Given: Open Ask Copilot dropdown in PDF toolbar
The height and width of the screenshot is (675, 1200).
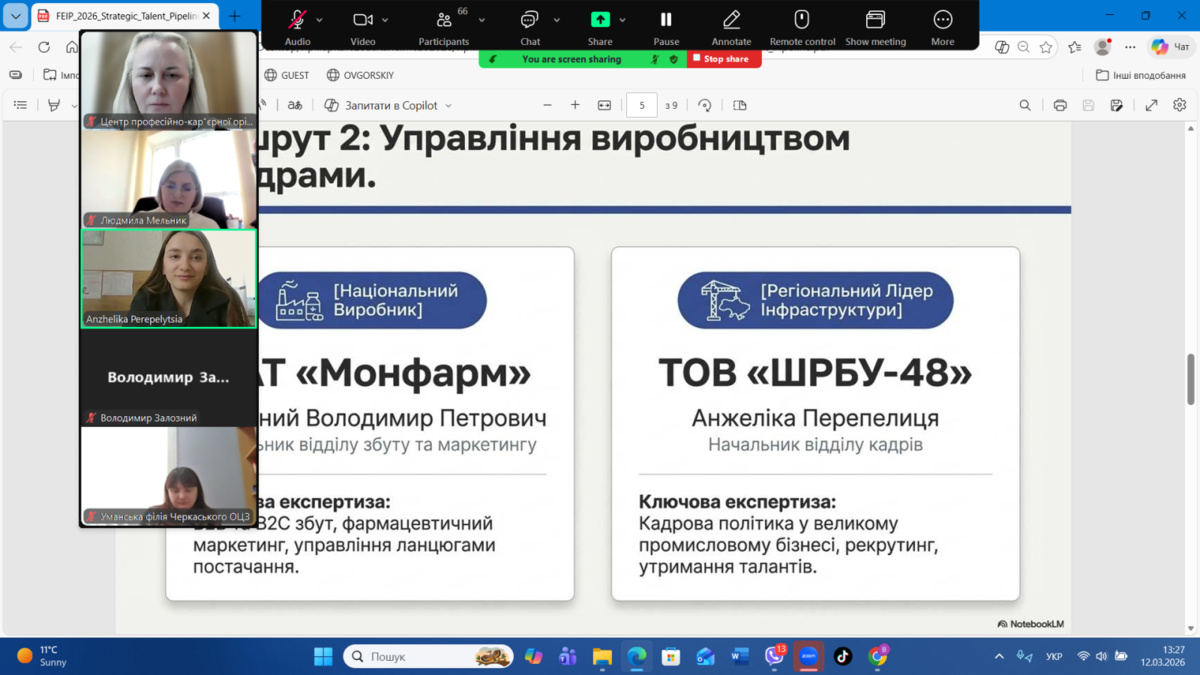Looking at the screenshot, I should [388, 105].
